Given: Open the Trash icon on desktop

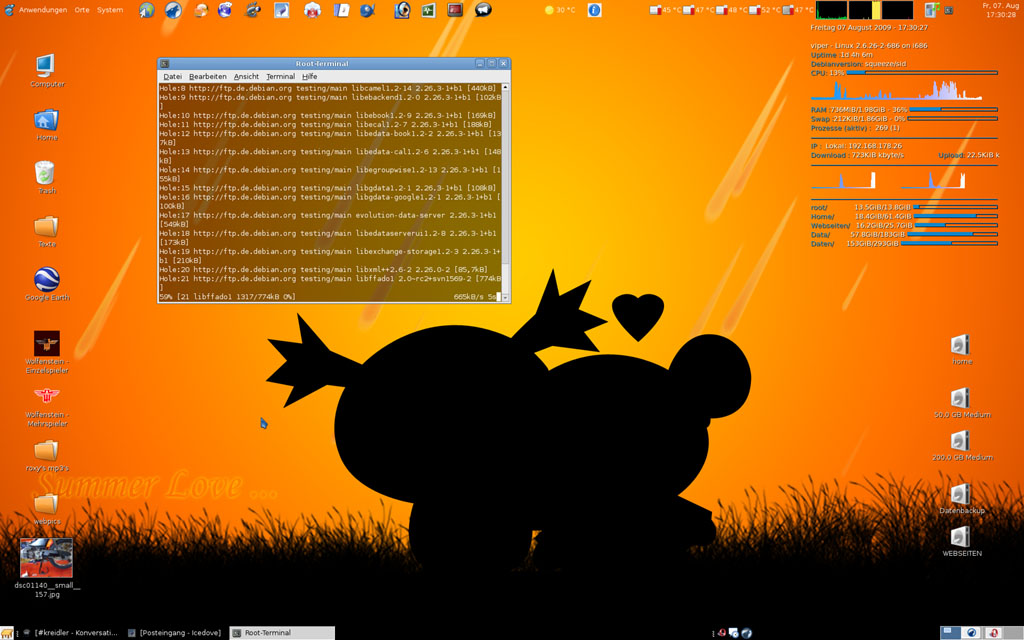Looking at the screenshot, I should 46,173.
